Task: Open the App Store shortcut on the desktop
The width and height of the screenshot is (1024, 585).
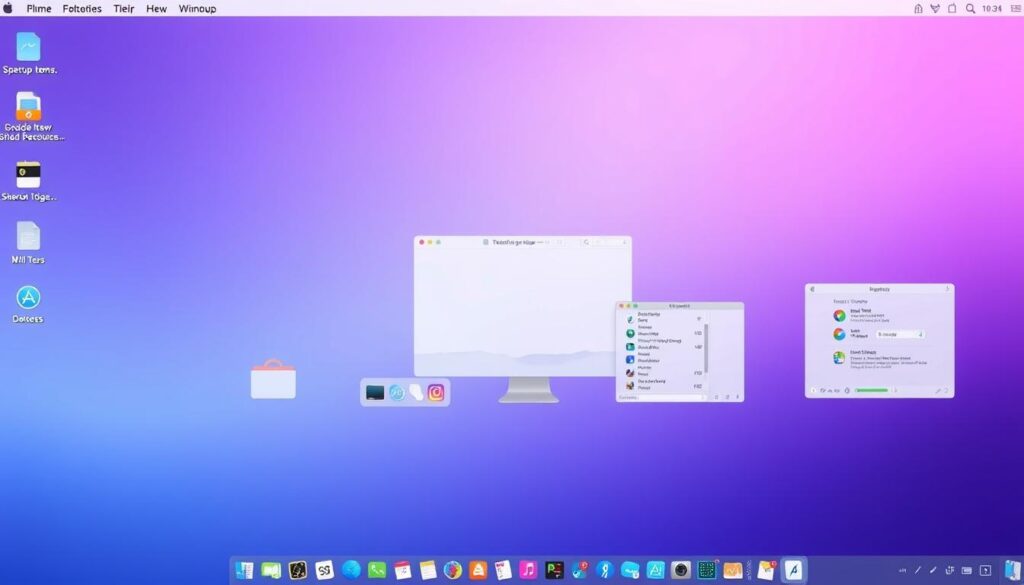Action: point(29,297)
